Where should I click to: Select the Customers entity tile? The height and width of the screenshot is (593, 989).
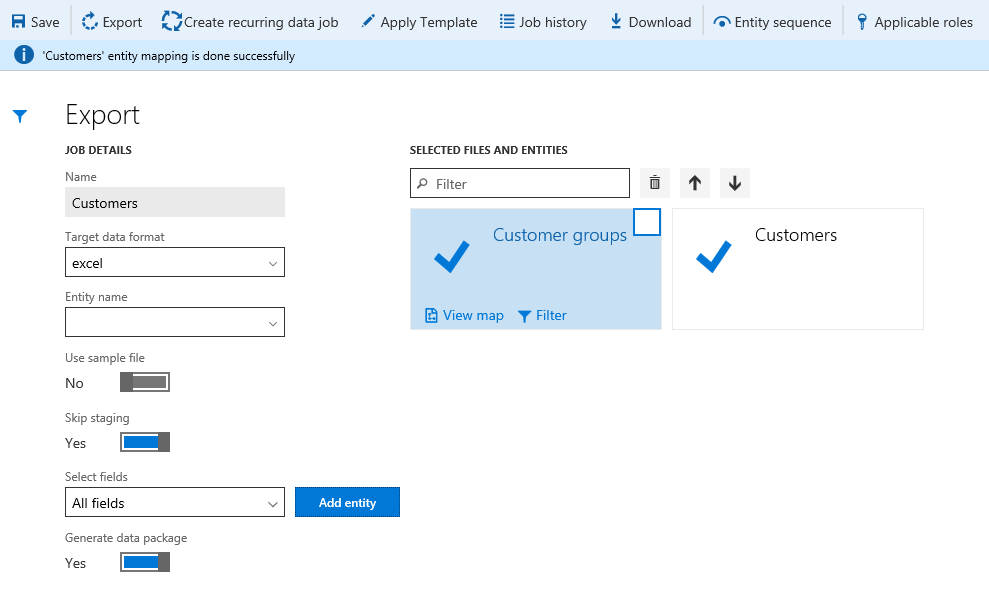coord(798,269)
